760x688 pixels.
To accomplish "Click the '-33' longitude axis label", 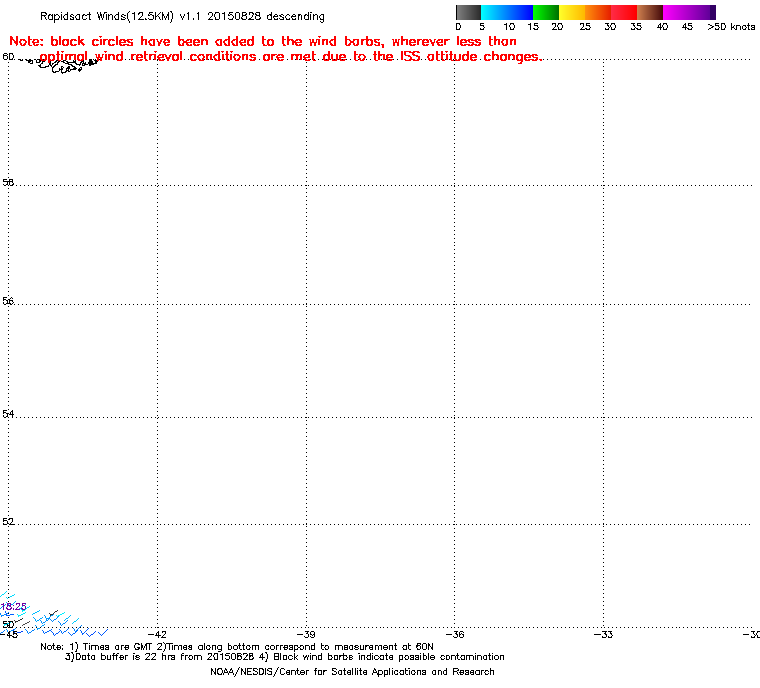I will (x=603, y=634).
